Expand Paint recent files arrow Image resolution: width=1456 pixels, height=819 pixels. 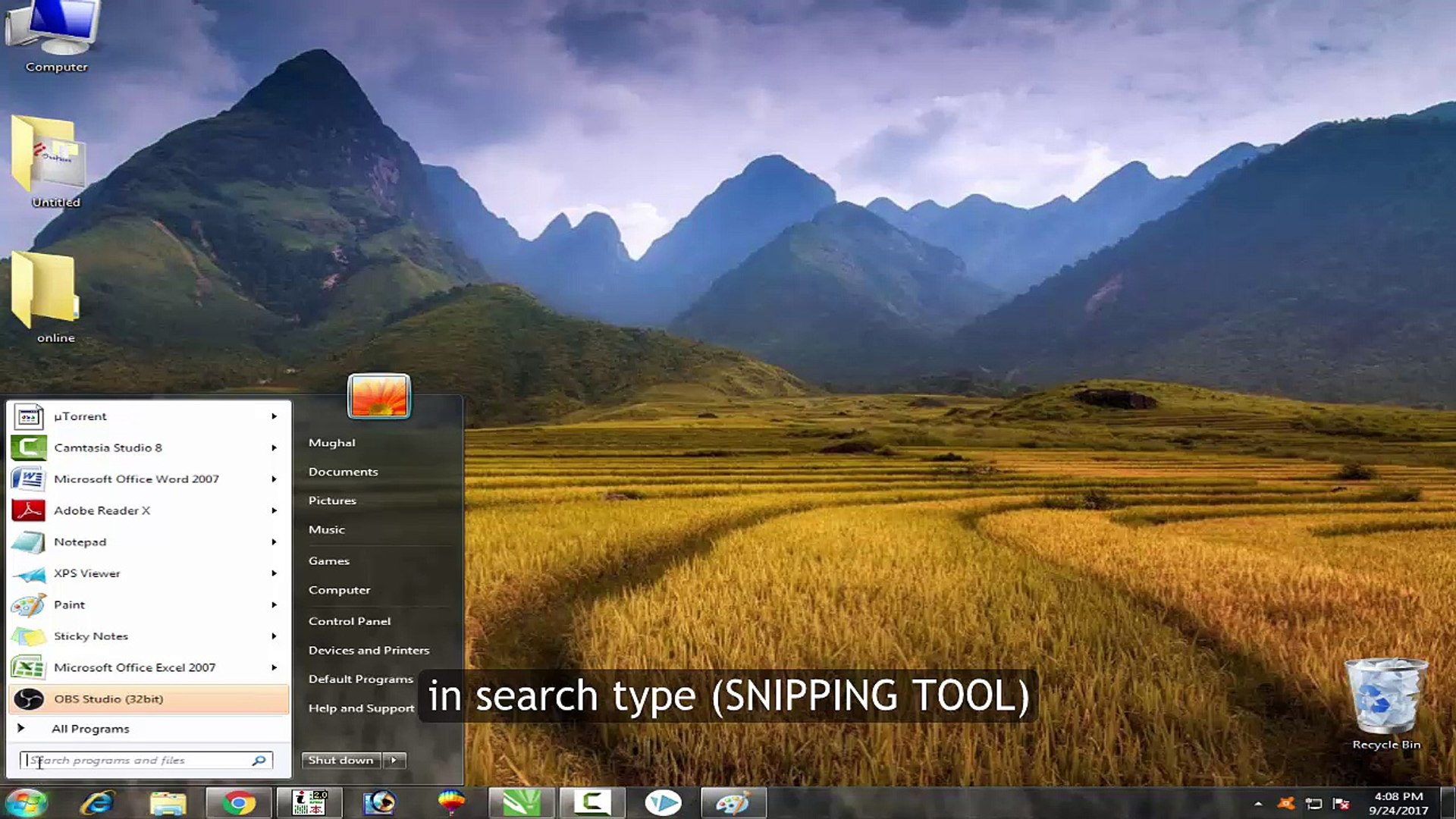(274, 604)
